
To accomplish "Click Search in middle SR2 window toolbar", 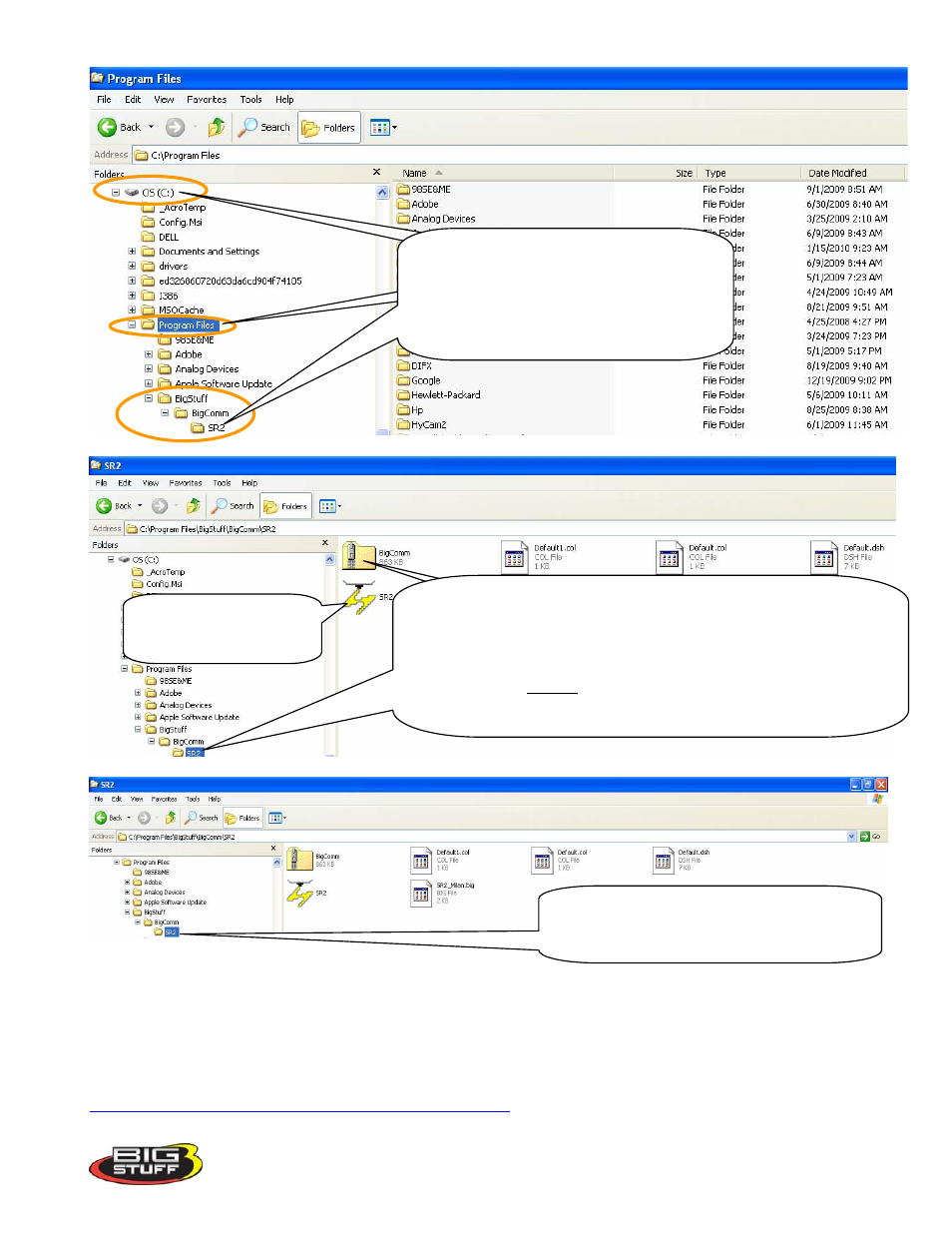I will (233, 506).
